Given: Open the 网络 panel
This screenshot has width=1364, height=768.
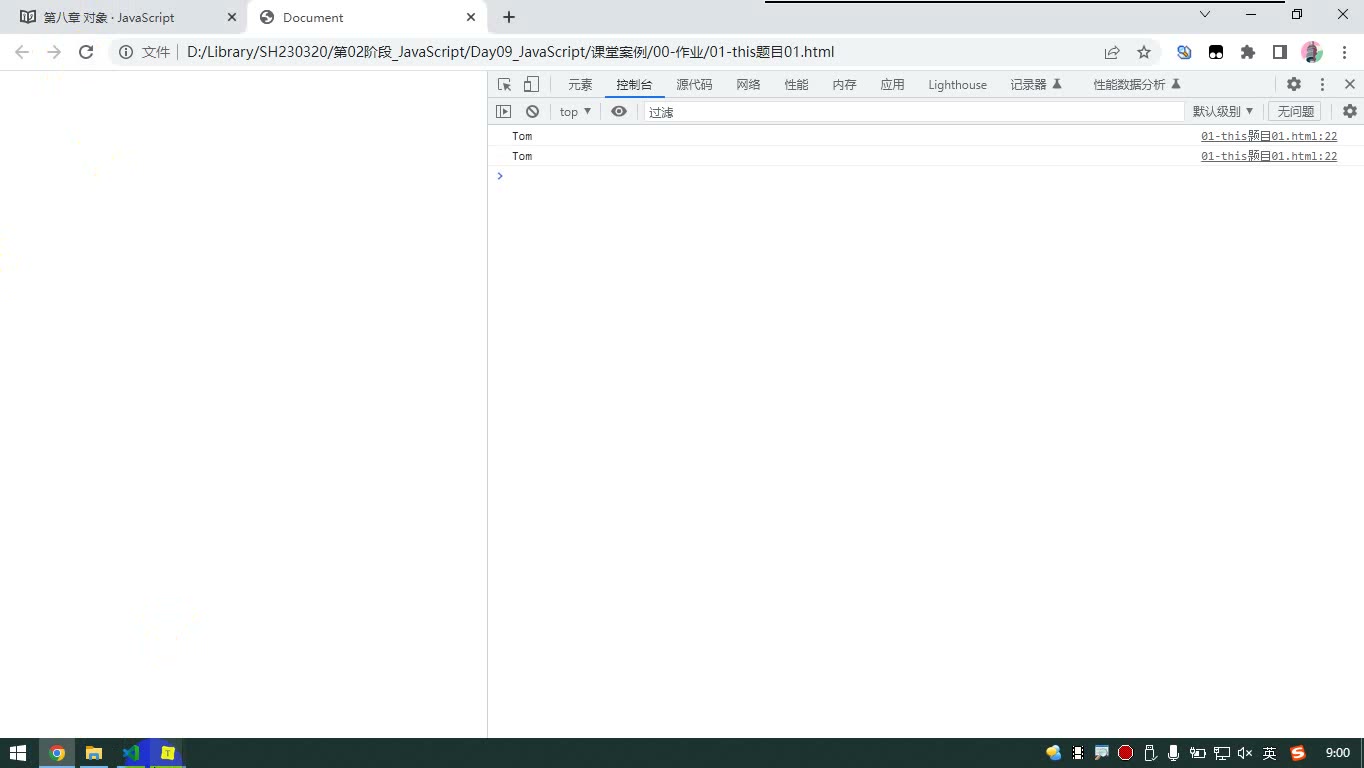Looking at the screenshot, I should tap(748, 85).
